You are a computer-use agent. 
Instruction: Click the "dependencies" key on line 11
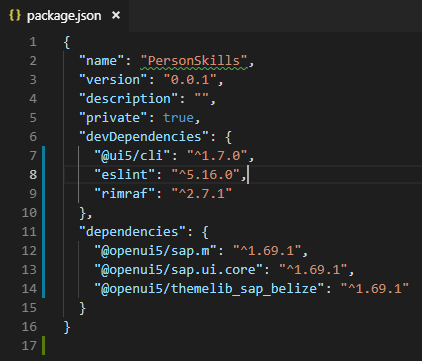tap(132, 232)
